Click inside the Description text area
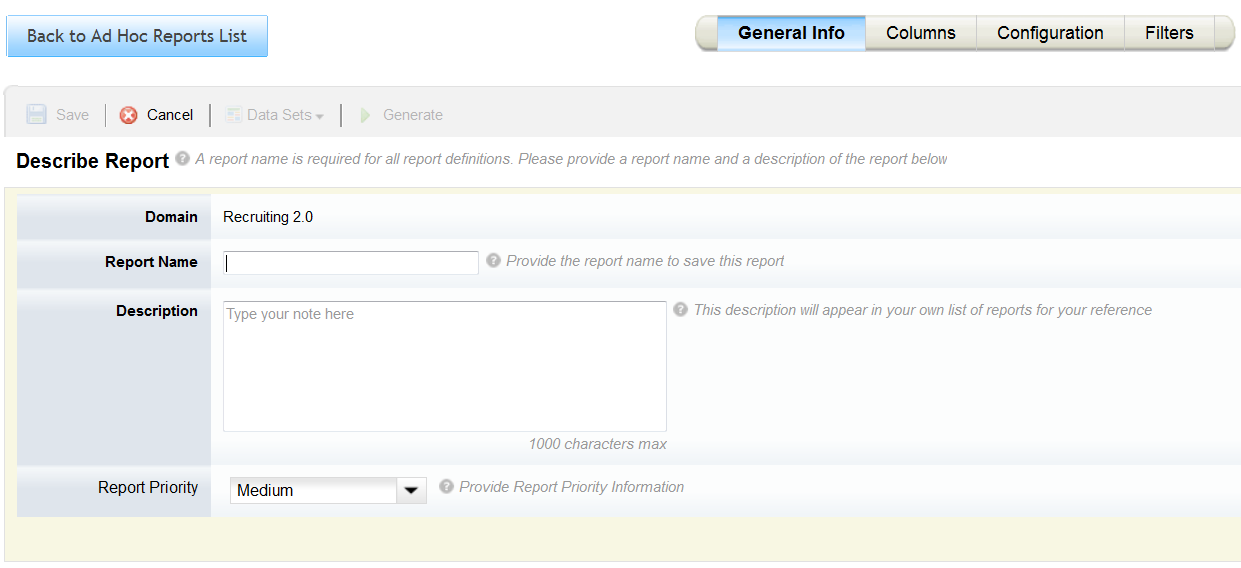The width and height of the screenshot is (1241, 568). tap(445, 366)
